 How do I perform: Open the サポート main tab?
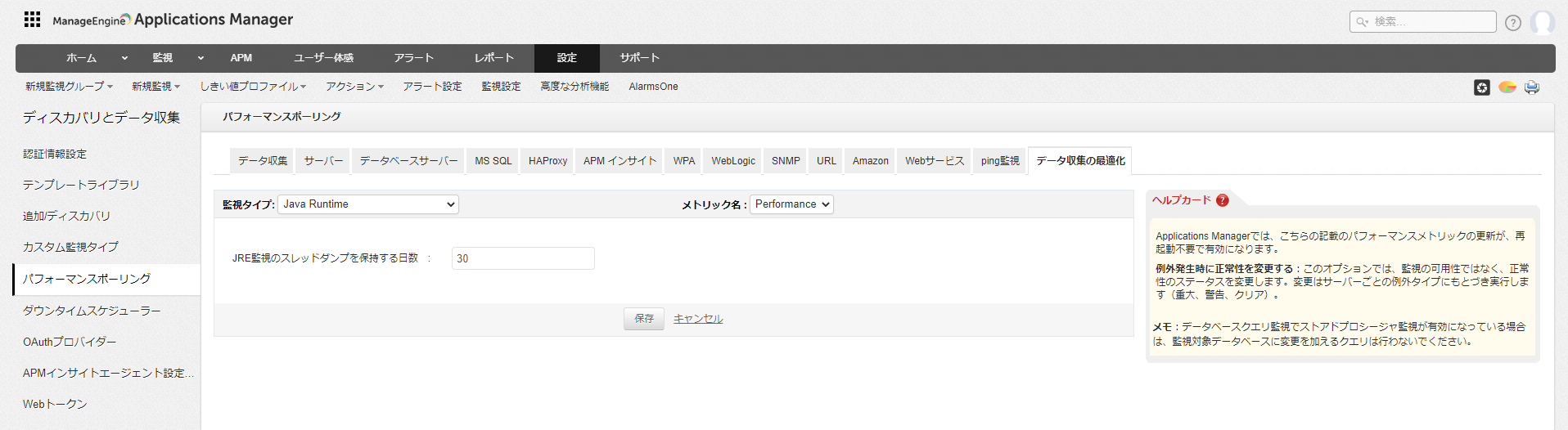(x=639, y=58)
